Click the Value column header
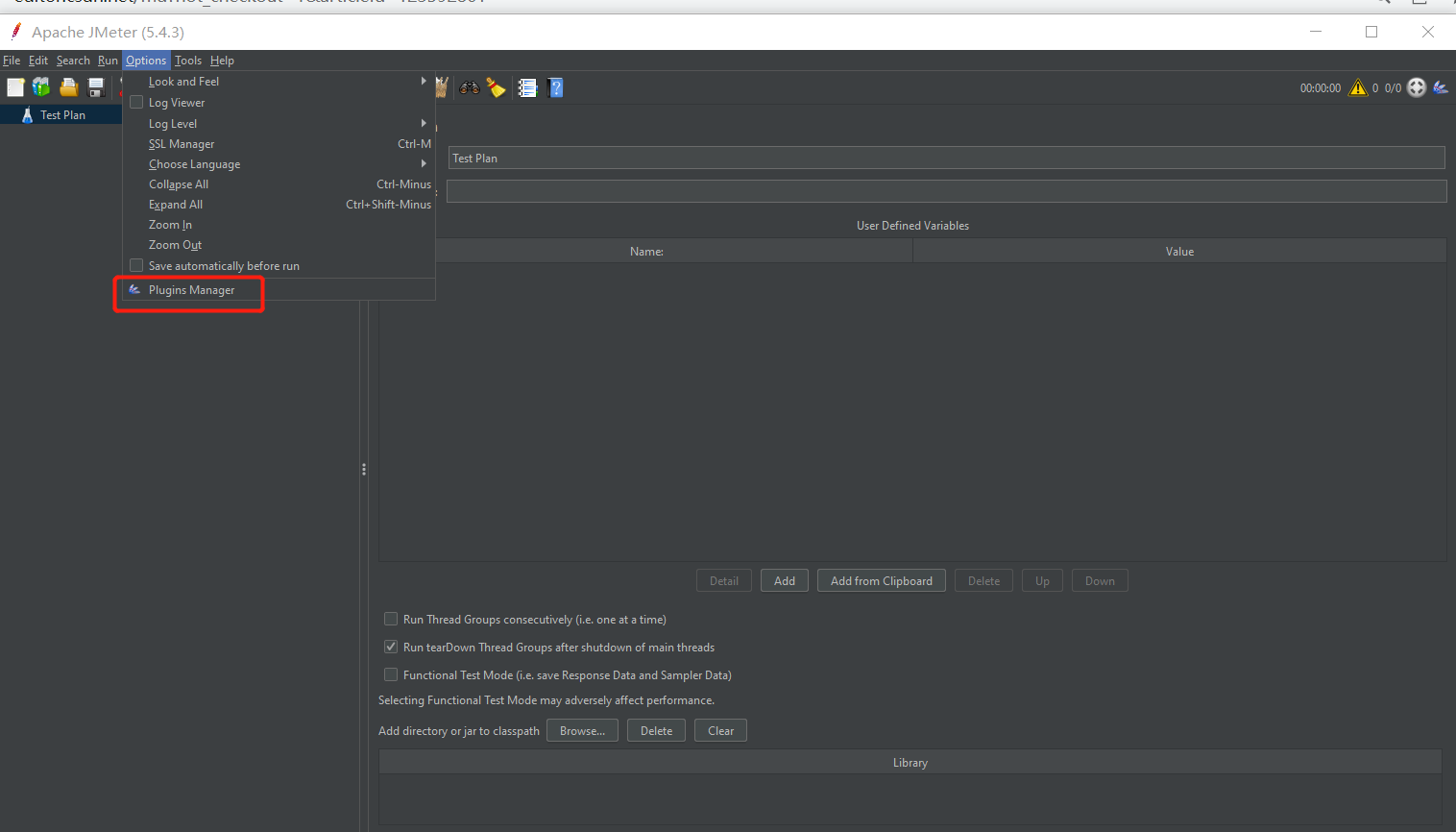The image size is (1456, 832). click(x=1179, y=251)
